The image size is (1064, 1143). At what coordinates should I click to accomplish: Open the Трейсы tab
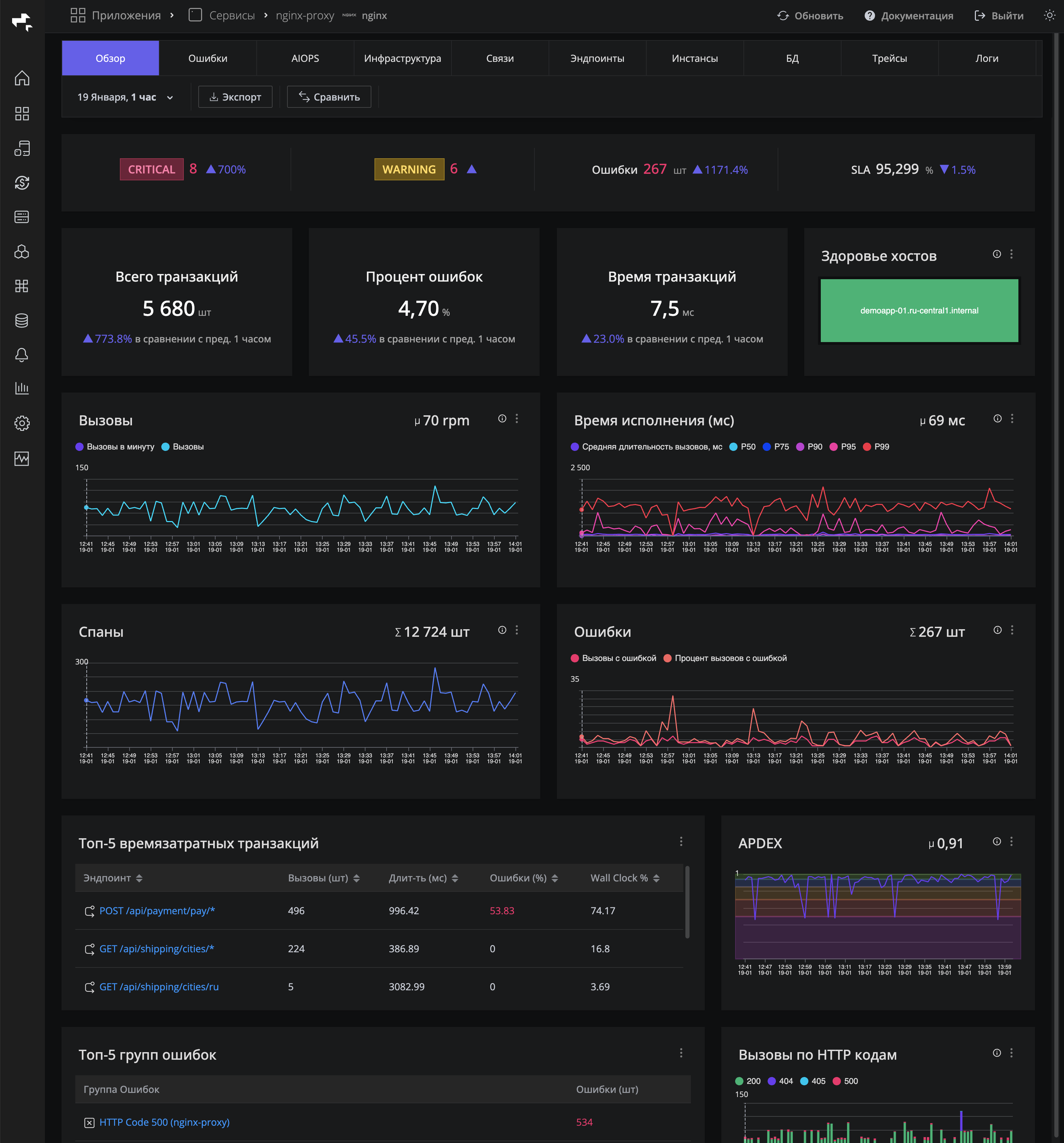point(890,58)
